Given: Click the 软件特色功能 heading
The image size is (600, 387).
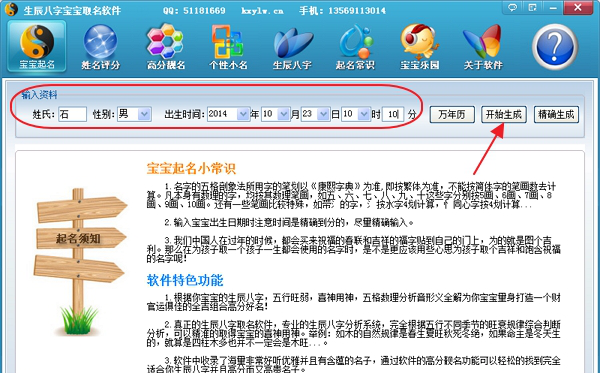Looking at the screenshot, I should coord(185,280).
